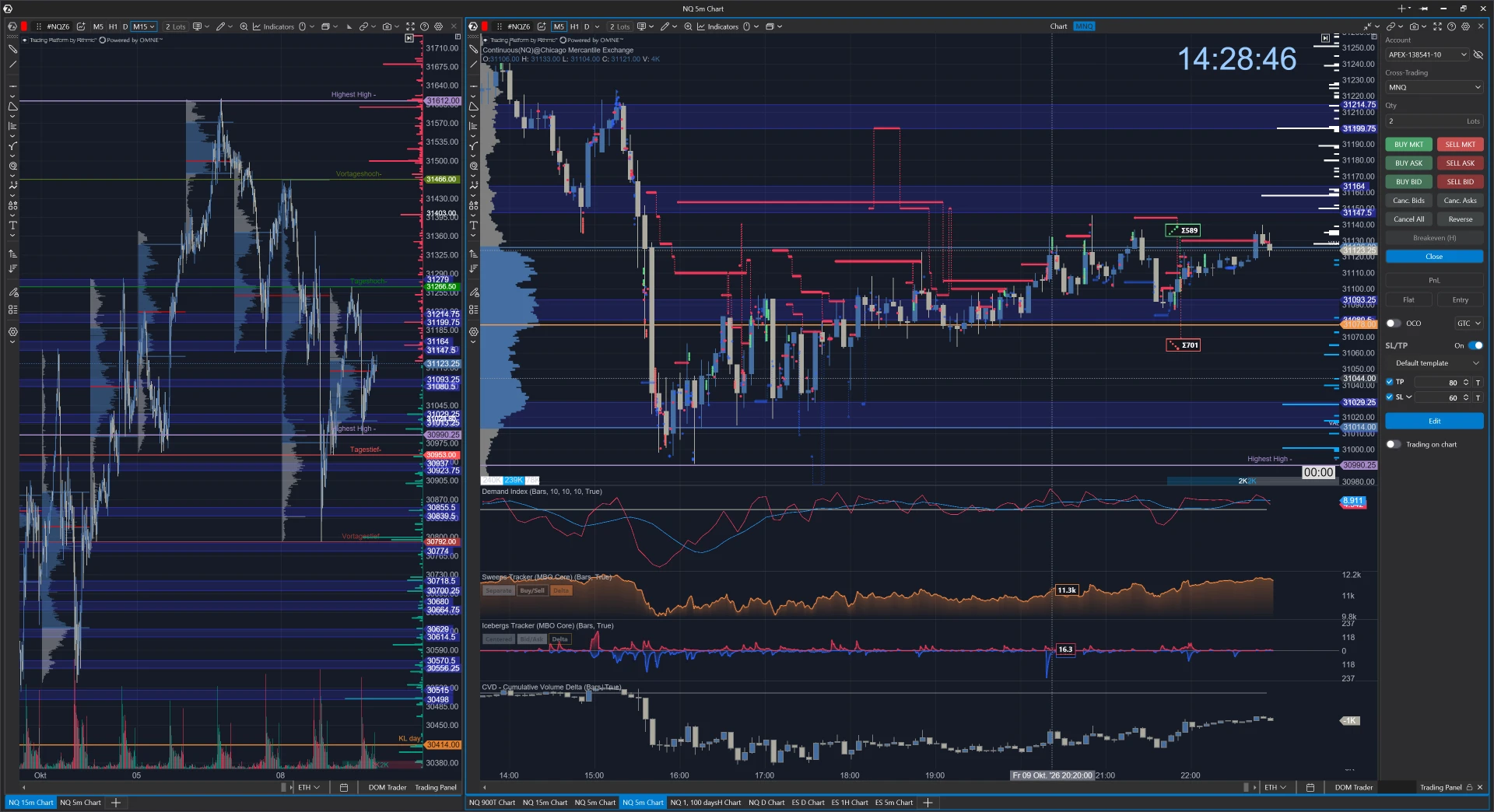Click the link-chain icon in right chart toolbar
Screen dimensions: 1494x812
click(1391, 26)
